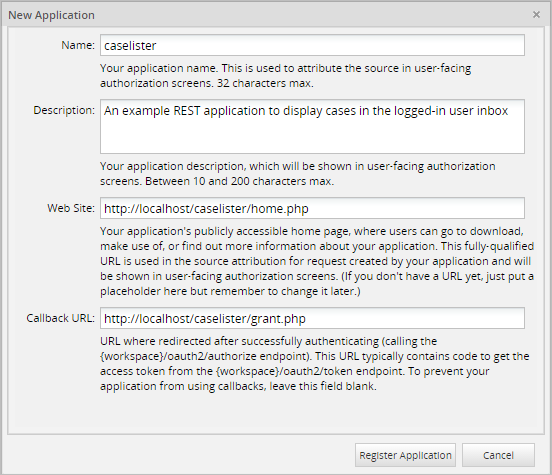Image resolution: width=552 pixels, height=475 pixels.
Task: Click the Web Site URL input field
Action: click(x=312, y=208)
